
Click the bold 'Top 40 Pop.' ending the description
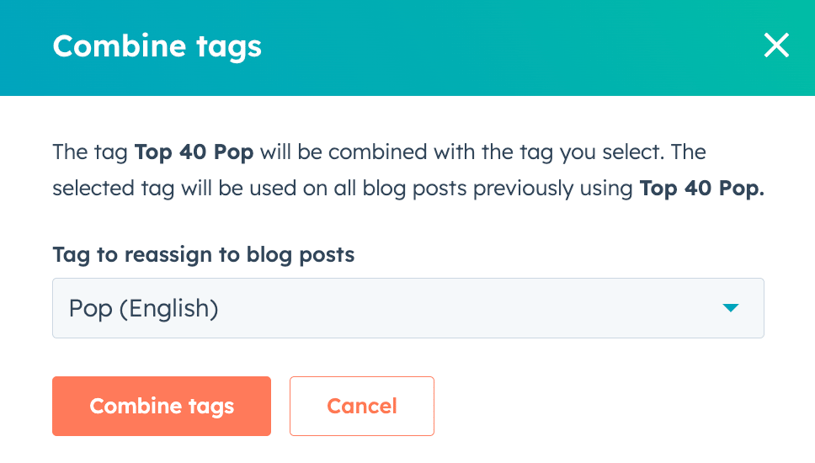(x=701, y=188)
